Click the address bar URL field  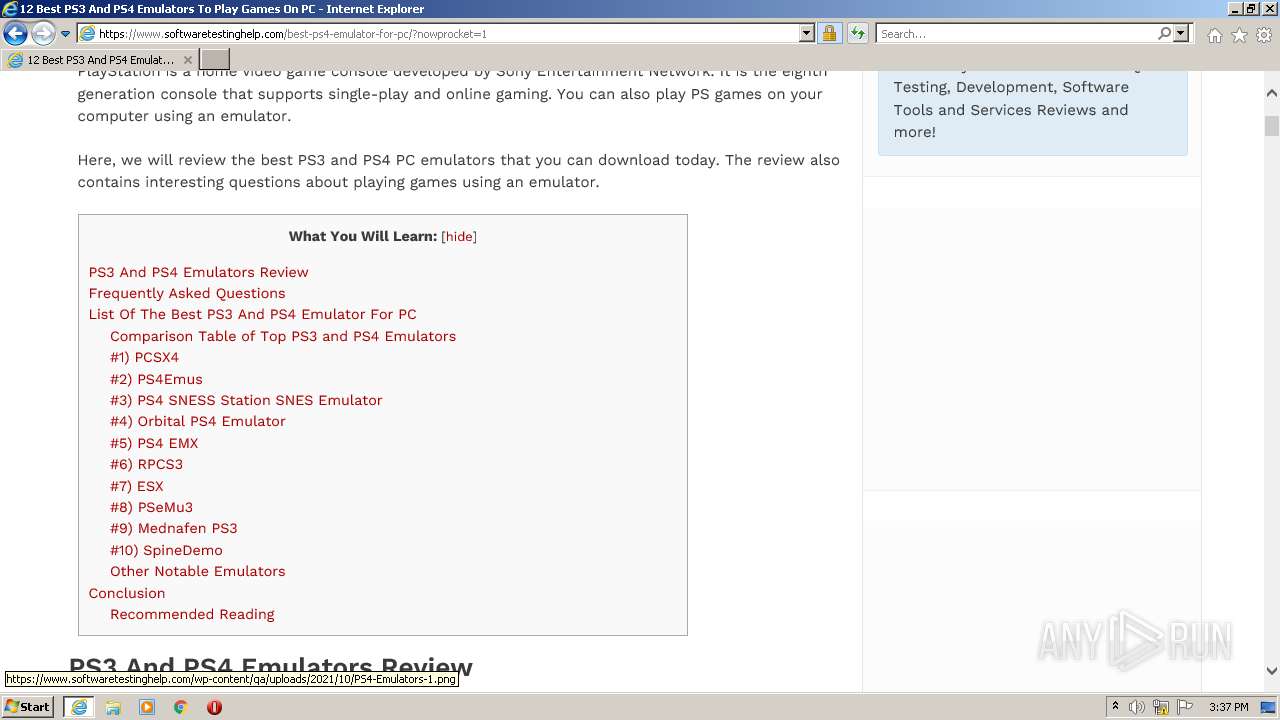click(x=438, y=34)
